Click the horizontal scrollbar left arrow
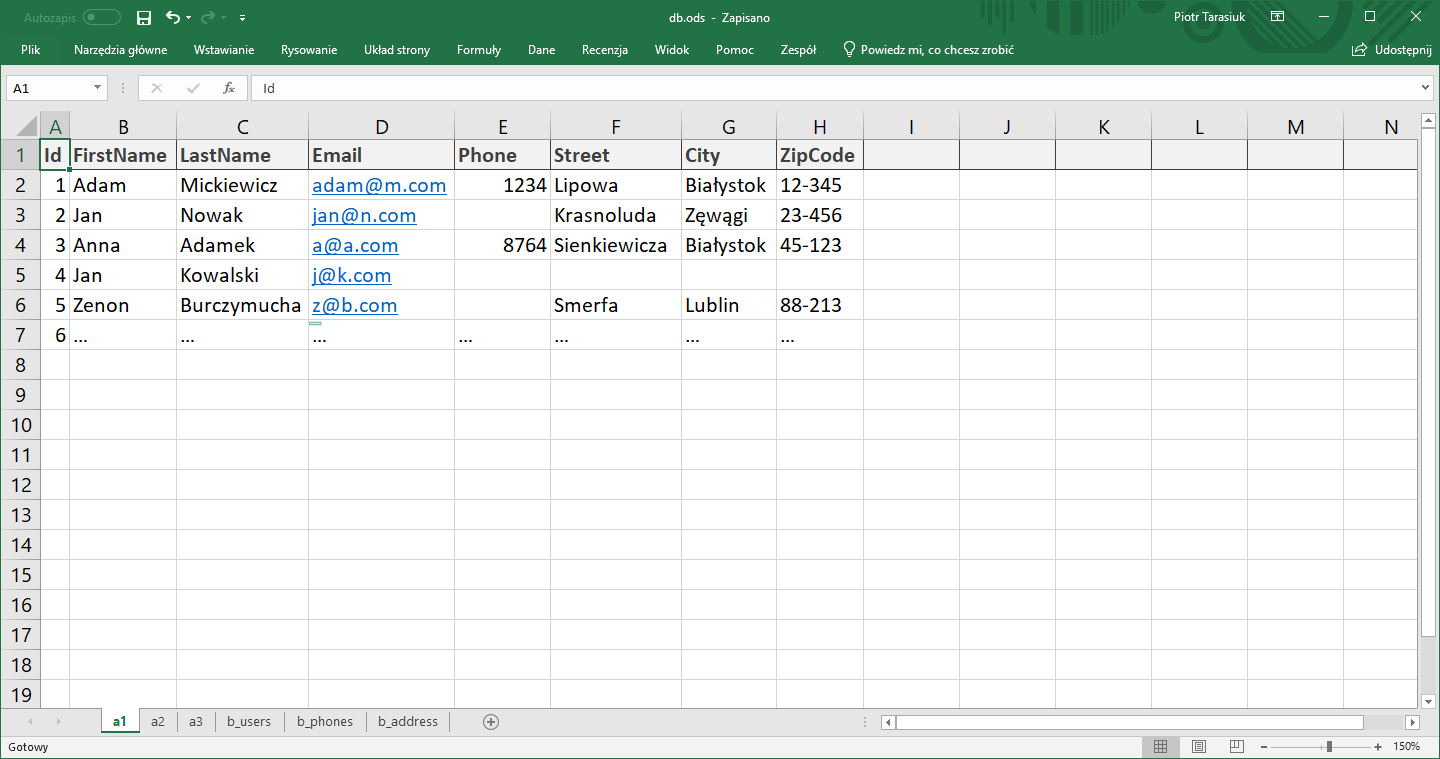The width and height of the screenshot is (1440, 759). (x=888, y=722)
